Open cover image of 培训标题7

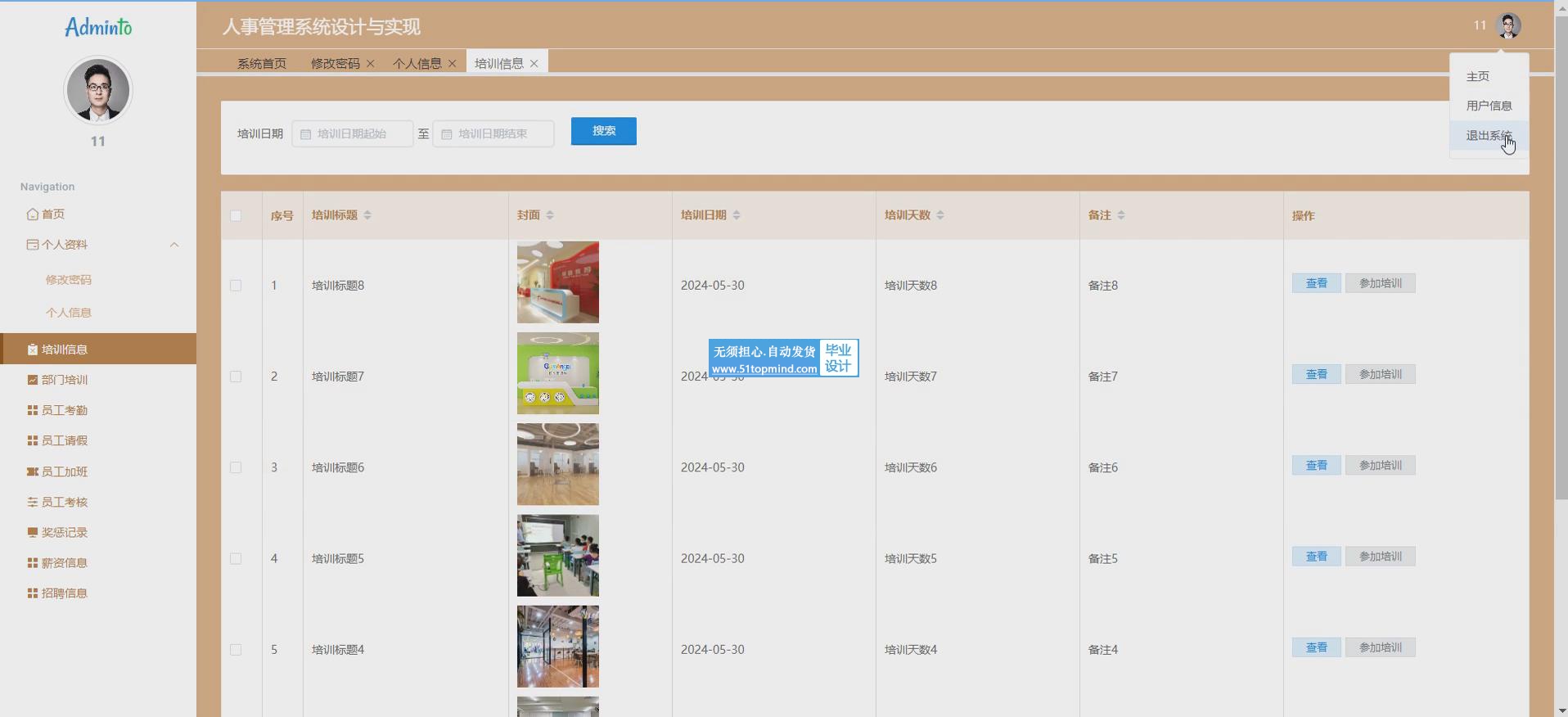[558, 373]
